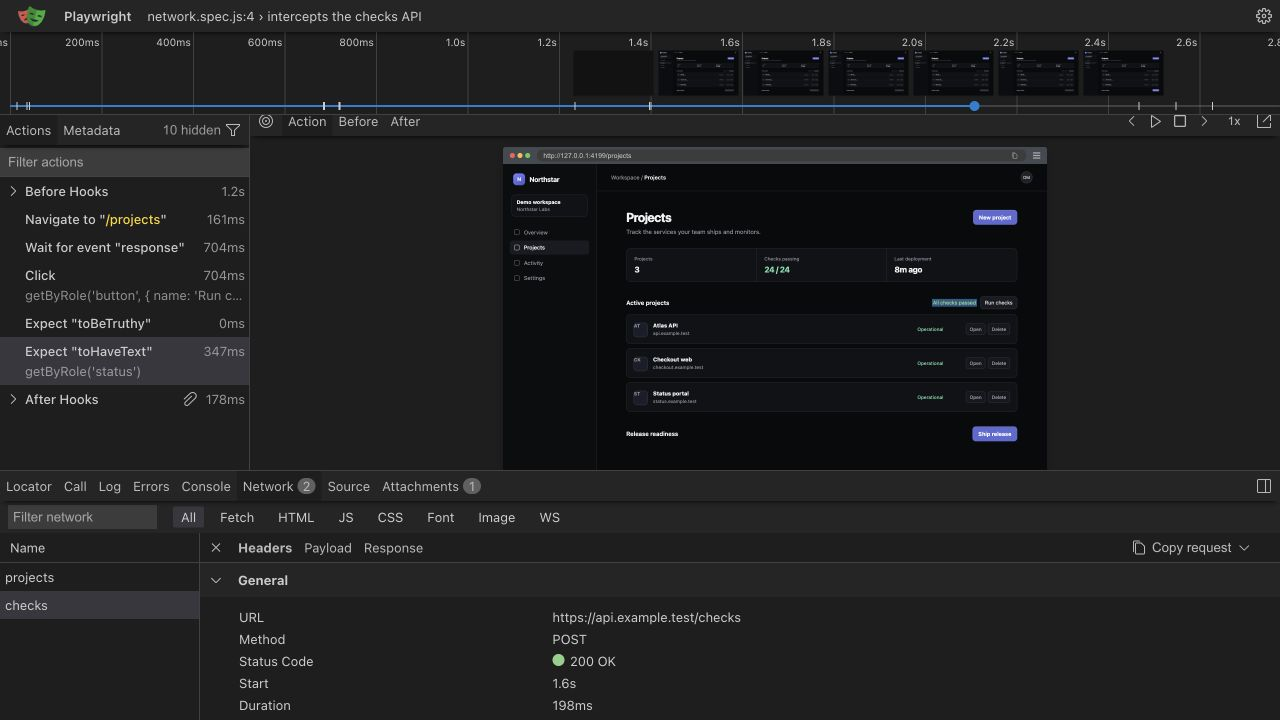Open the Errors tab
This screenshot has width=1280, height=720.
tap(151, 486)
